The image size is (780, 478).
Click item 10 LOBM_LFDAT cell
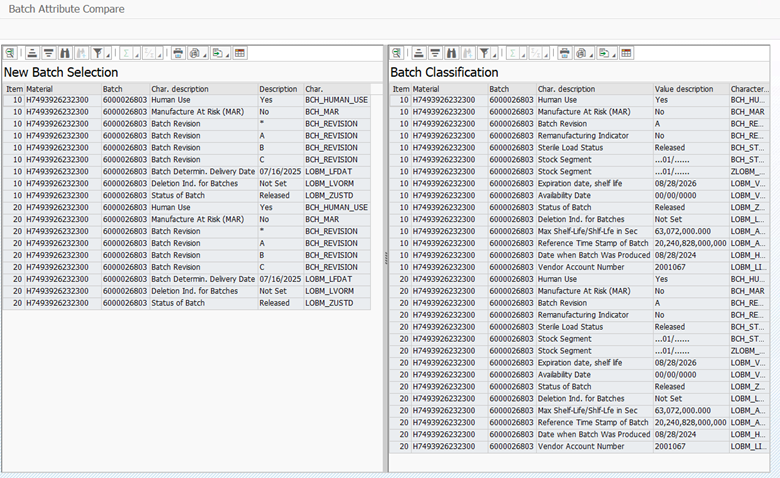[x=337, y=172]
